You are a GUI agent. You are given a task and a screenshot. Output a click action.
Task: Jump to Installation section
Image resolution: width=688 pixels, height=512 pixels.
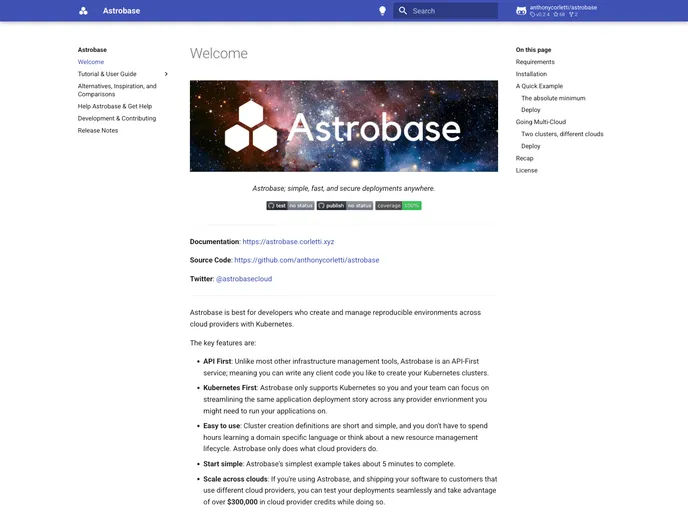[x=531, y=74]
